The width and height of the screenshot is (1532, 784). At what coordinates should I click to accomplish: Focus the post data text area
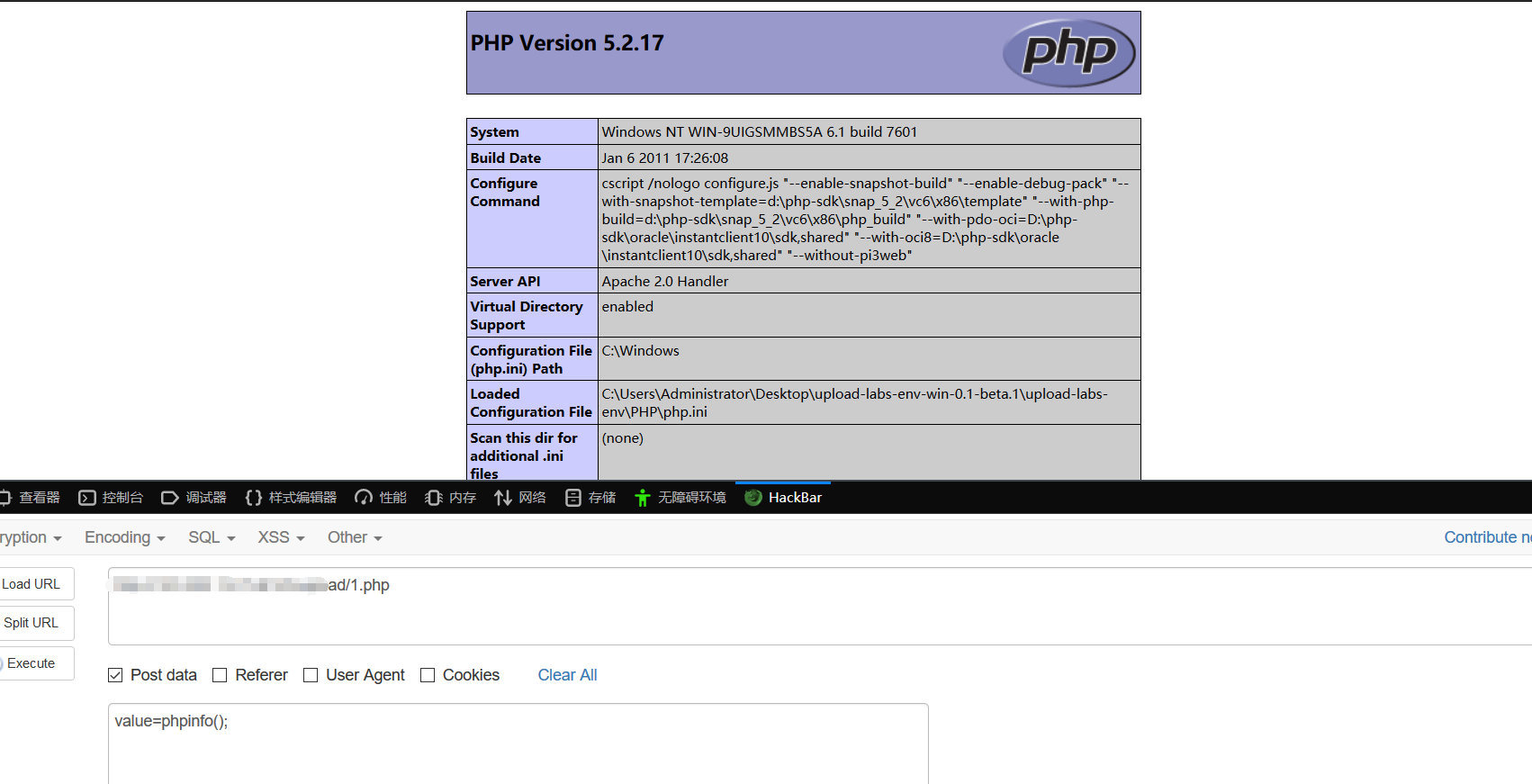pyautogui.click(x=518, y=743)
